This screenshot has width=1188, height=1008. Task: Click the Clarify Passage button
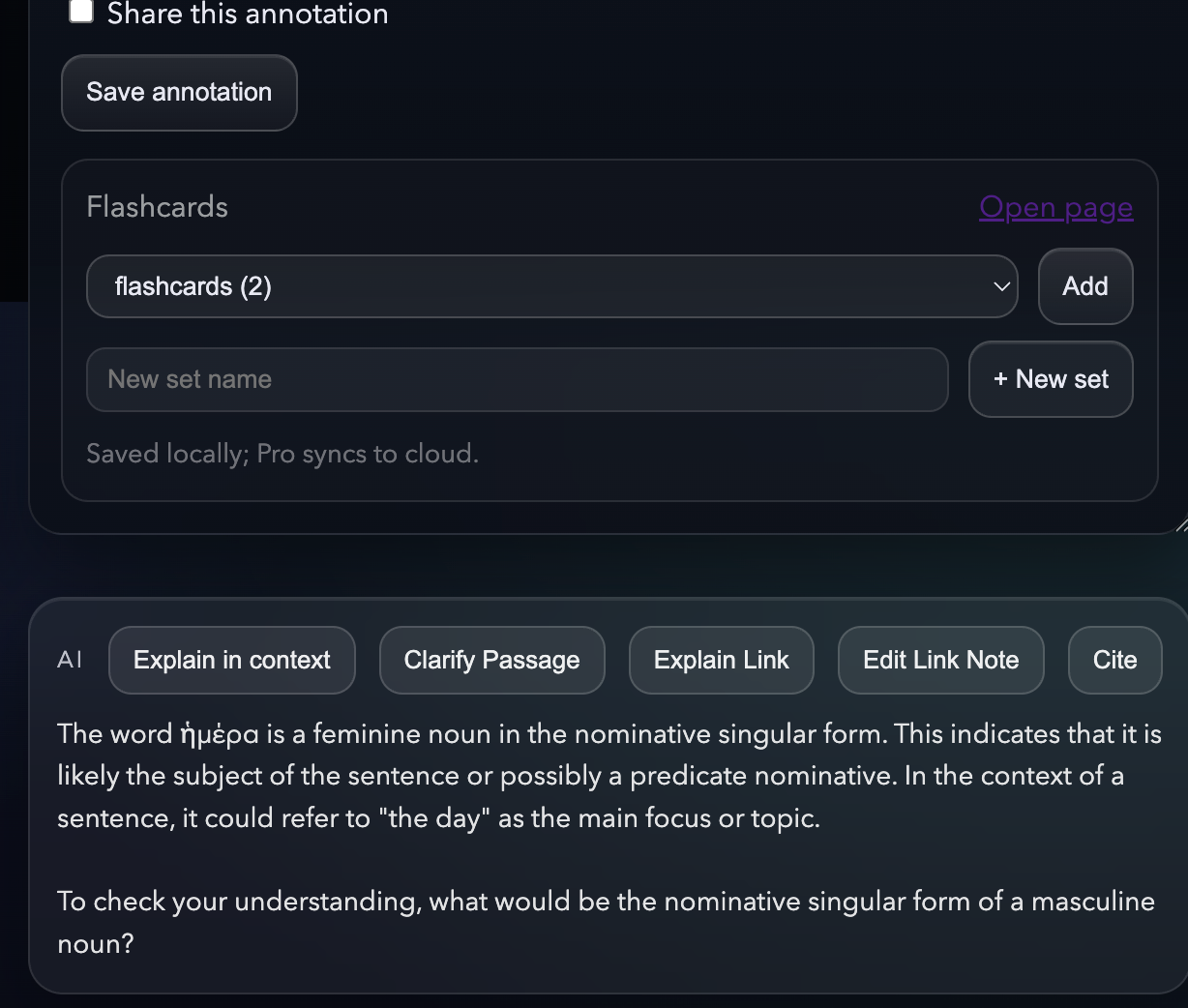[491, 660]
